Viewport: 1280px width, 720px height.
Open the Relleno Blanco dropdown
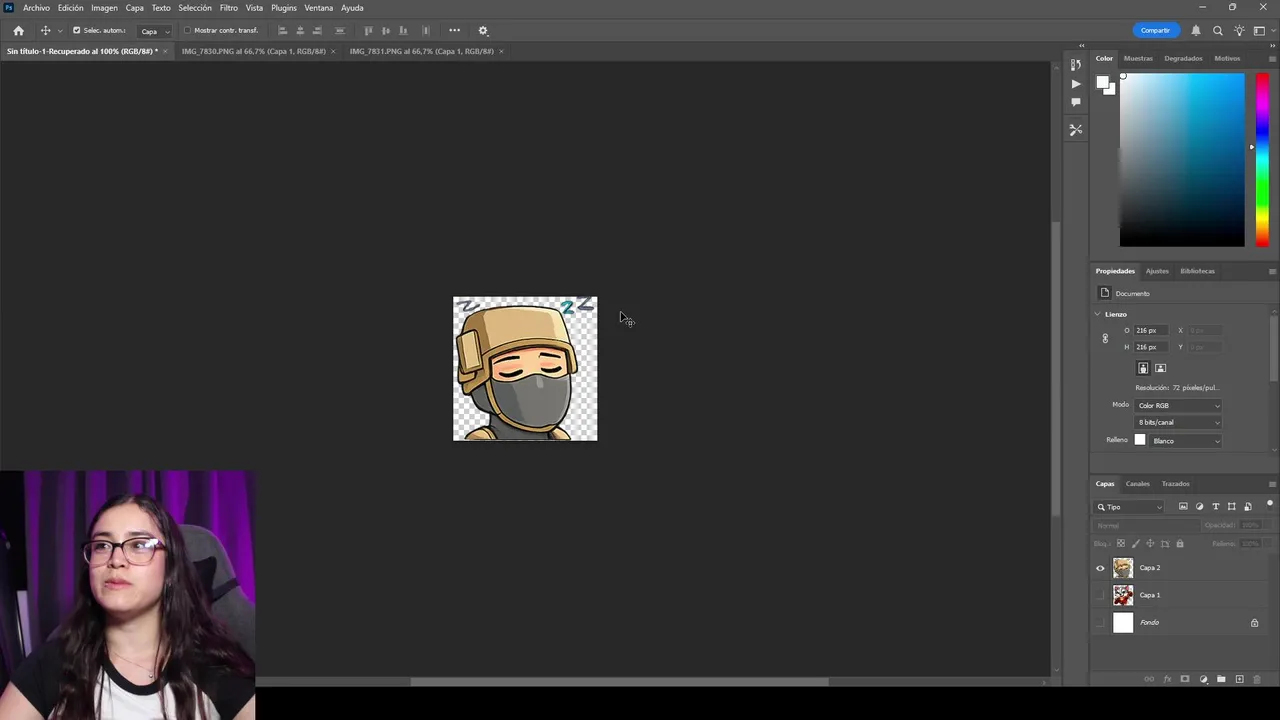coord(1185,440)
